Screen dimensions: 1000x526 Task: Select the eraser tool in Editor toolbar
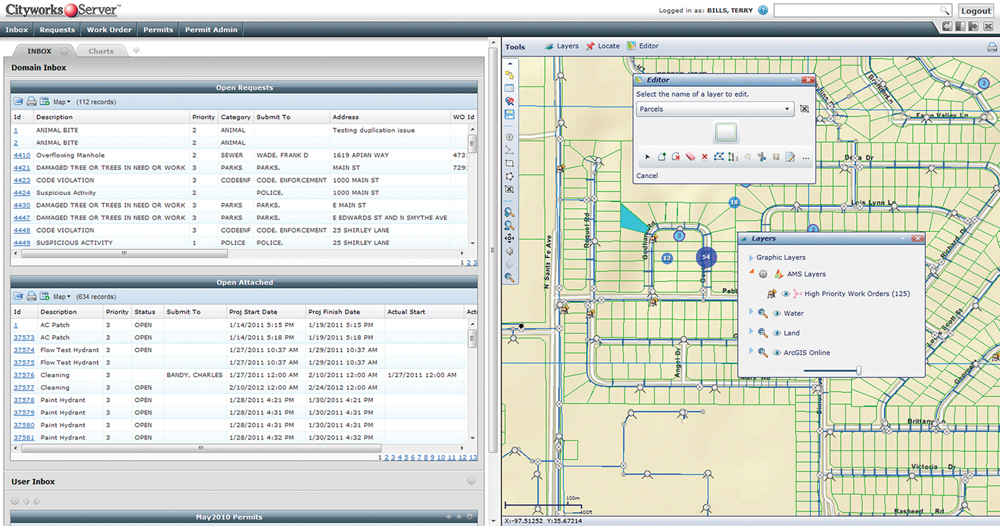690,157
